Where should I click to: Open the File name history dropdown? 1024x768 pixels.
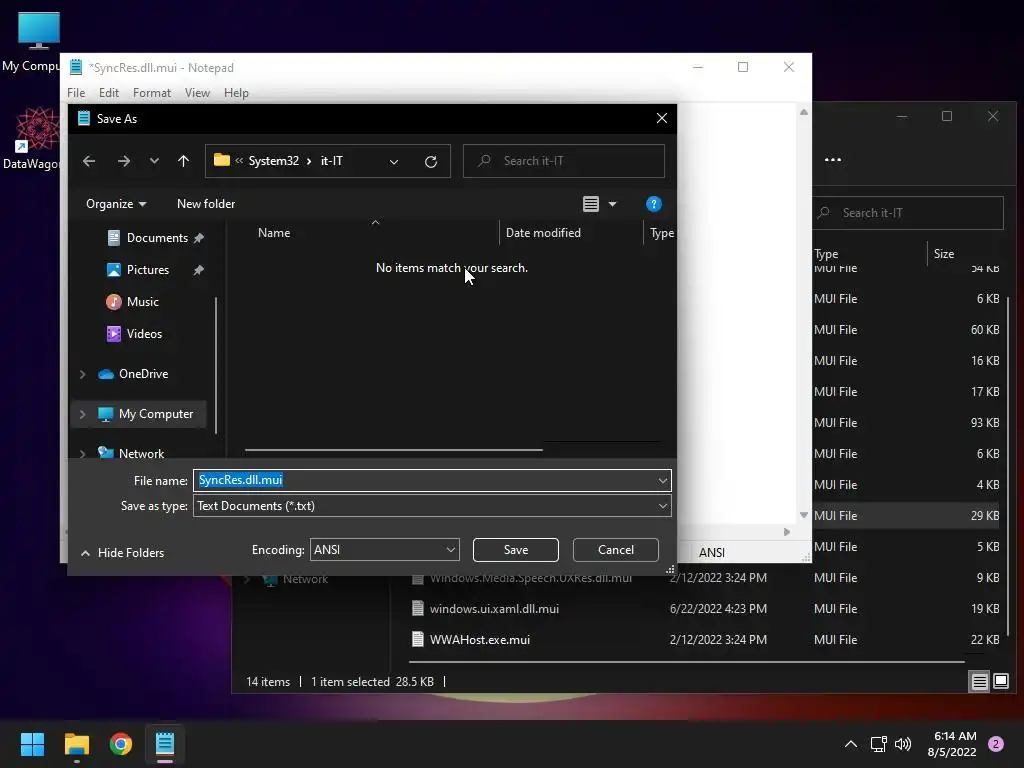(663, 481)
